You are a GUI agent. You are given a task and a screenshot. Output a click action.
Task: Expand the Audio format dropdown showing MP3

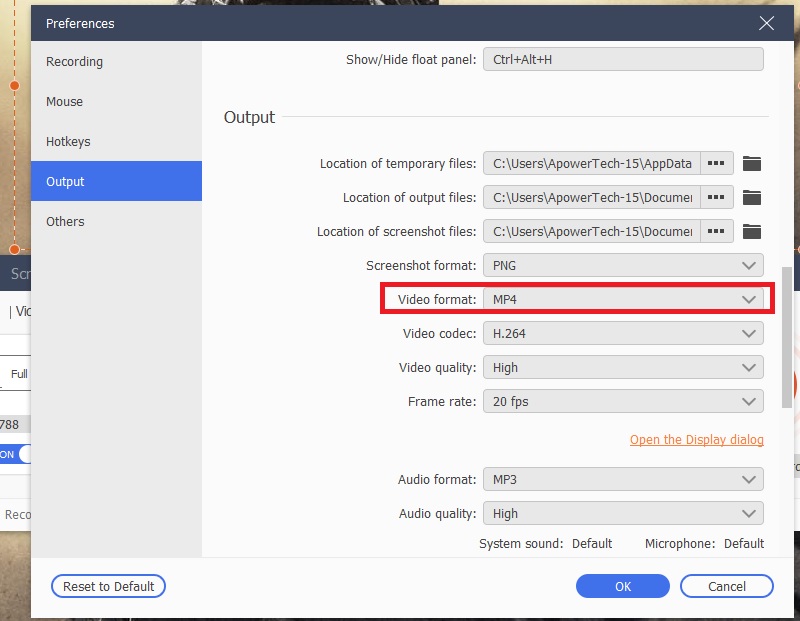[623, 480]
